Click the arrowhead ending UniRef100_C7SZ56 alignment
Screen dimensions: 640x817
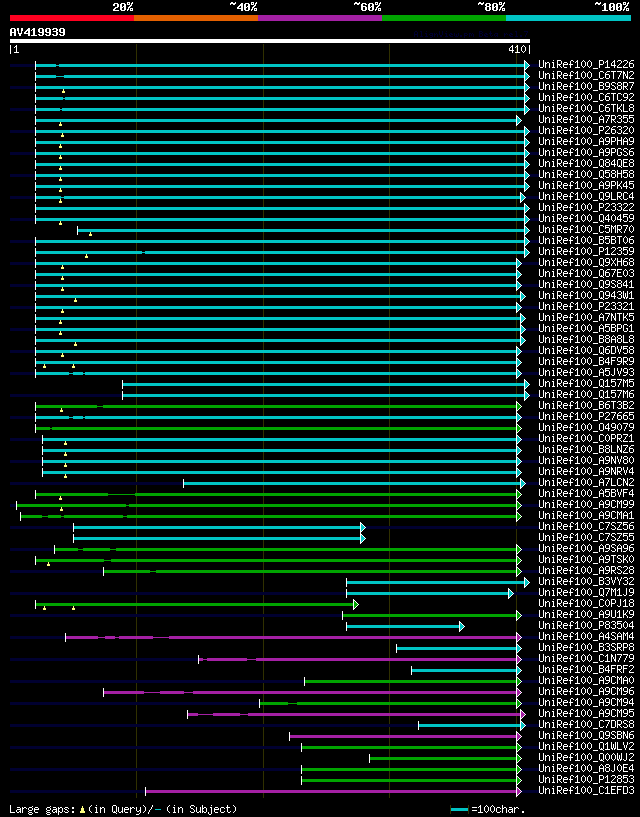(363, 527)
